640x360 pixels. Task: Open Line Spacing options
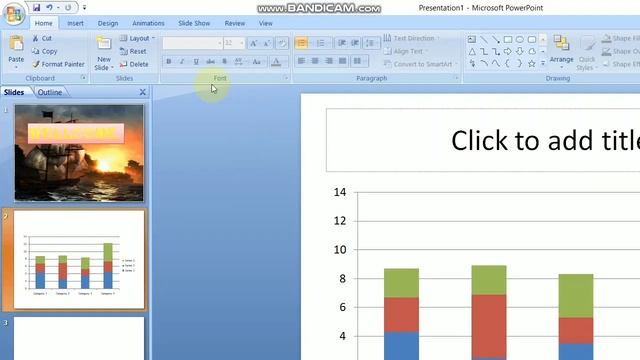(370, 43)
